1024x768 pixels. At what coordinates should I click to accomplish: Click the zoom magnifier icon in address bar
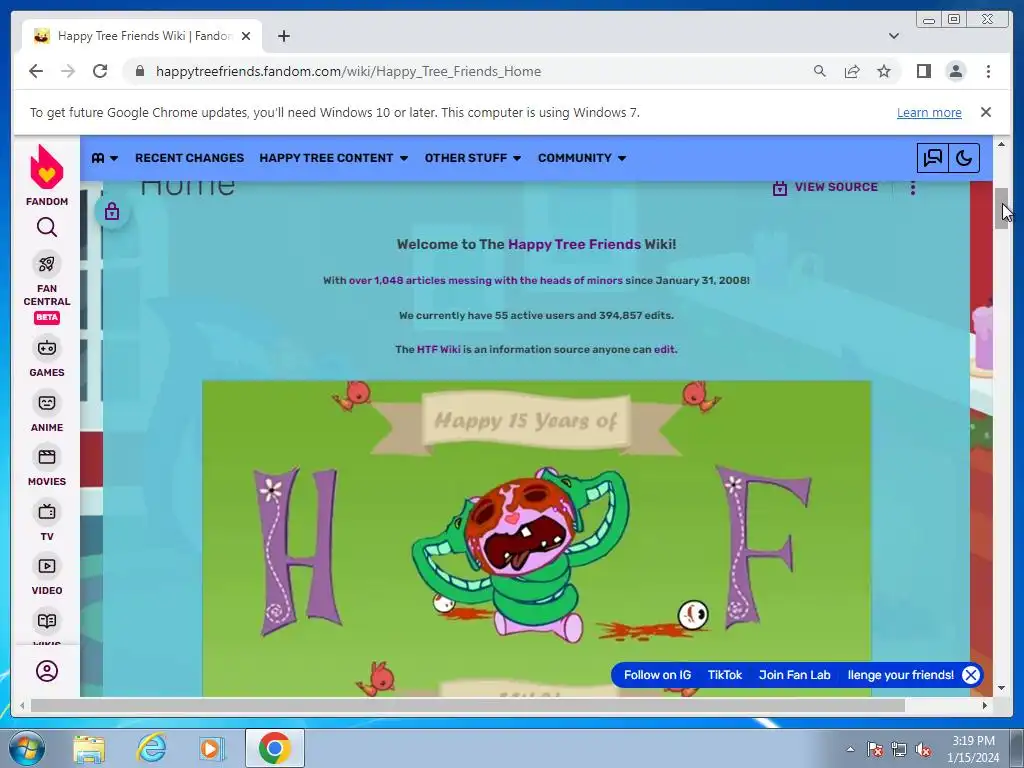(x=820, y=71)
